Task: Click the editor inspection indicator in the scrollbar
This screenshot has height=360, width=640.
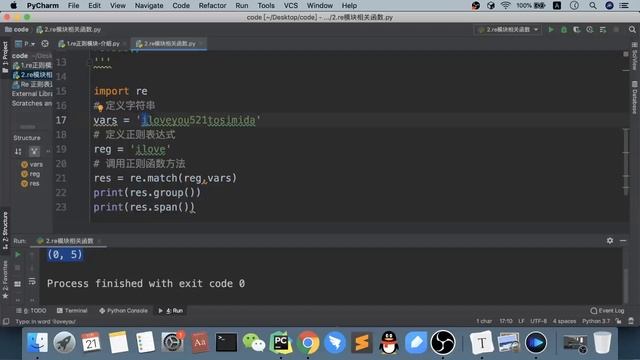Action: coord(626,54)
